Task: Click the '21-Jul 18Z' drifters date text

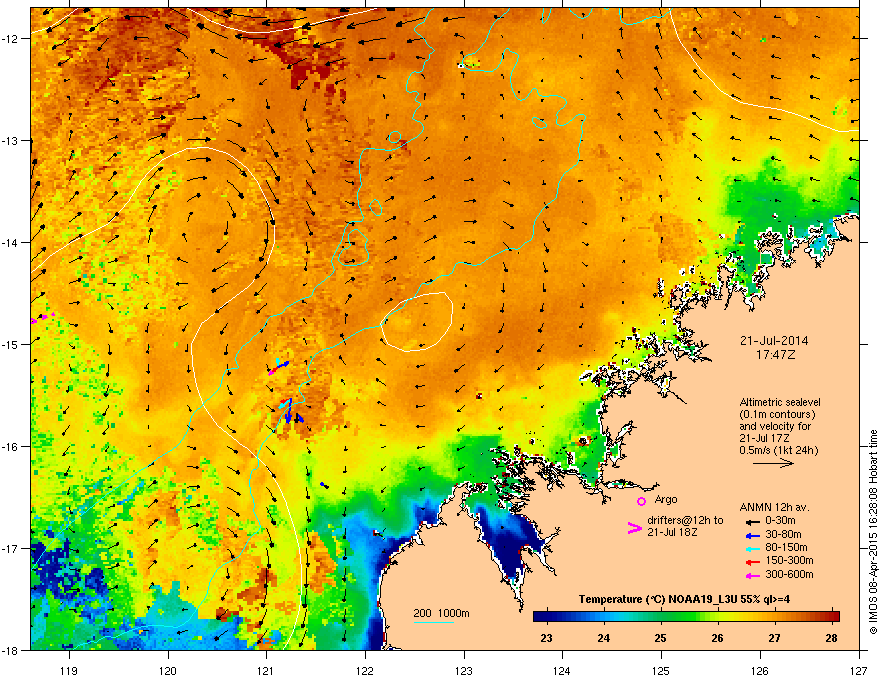Action: [x=672, y=532]
